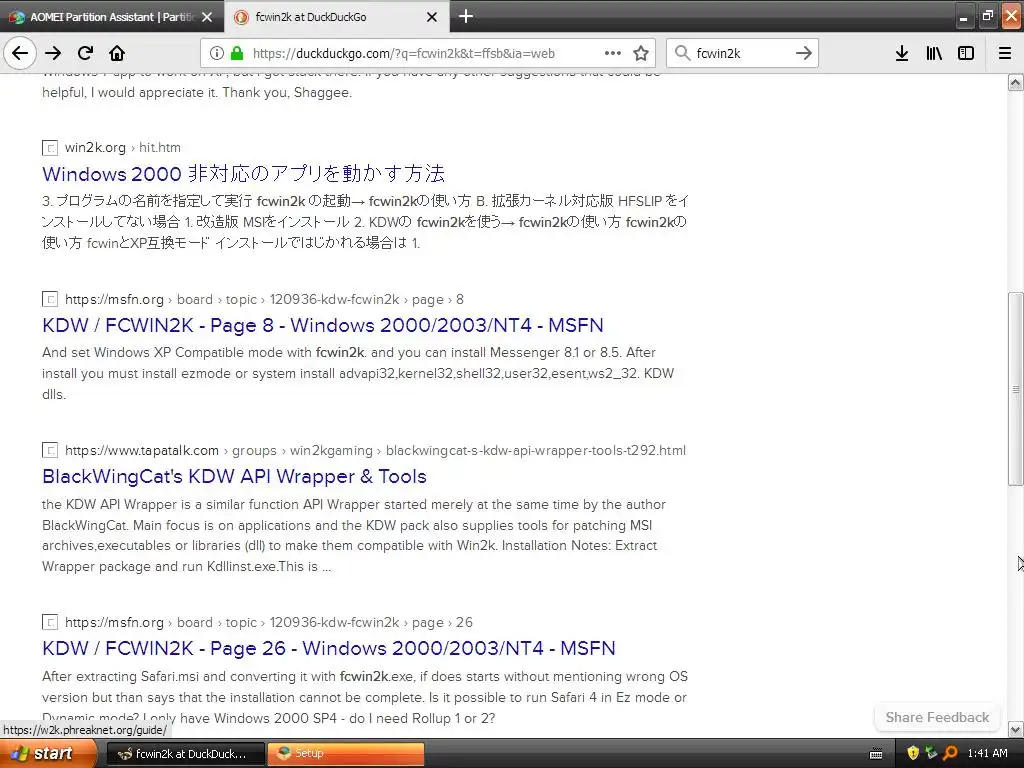Go back with the browser back arrow
Screen dimensions: 1024x768
click(x=20, y=53)
